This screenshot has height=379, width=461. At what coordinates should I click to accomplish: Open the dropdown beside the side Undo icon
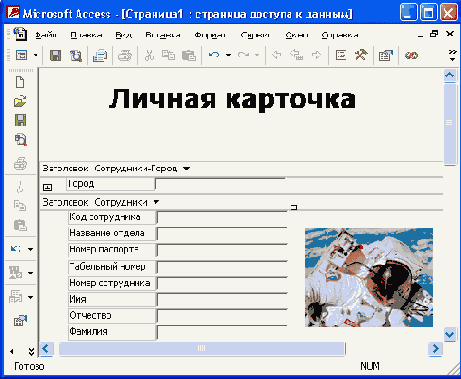(x=30, y=249)
